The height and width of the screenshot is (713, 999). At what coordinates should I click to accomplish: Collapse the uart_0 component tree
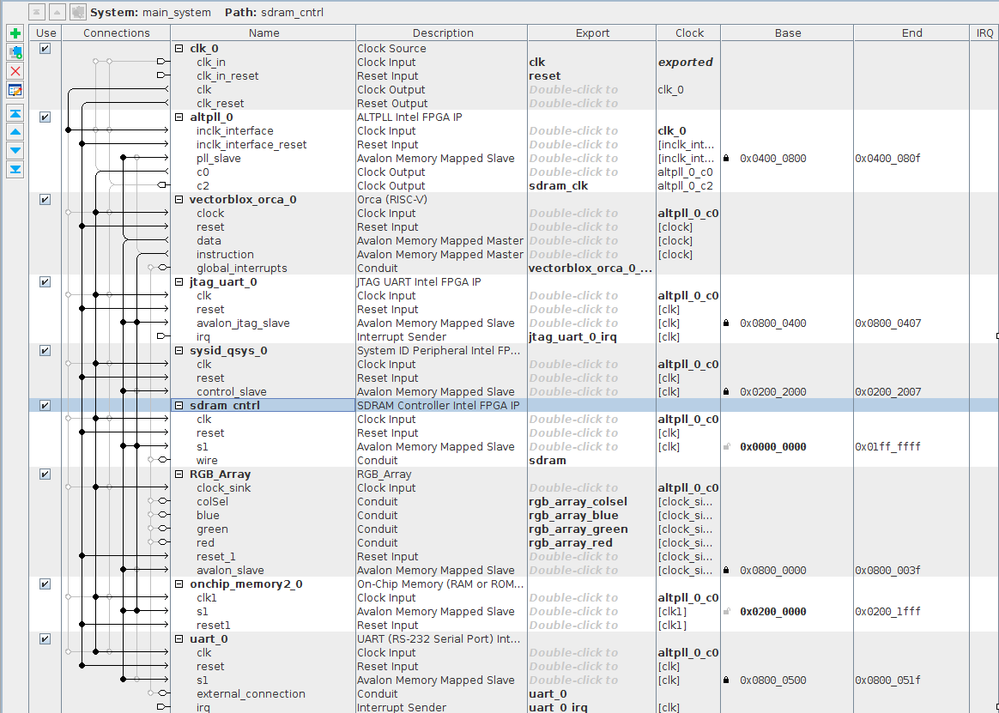tap(179, 639)
